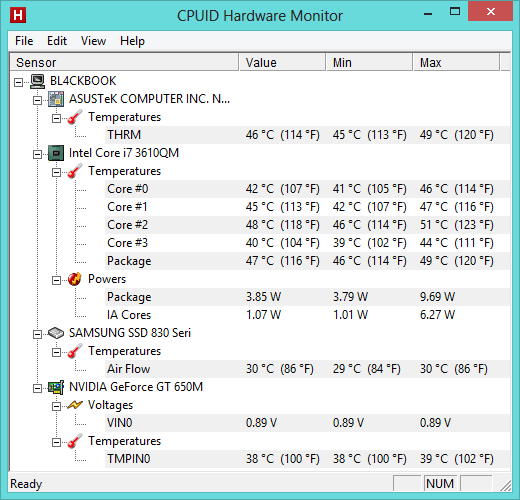Click the Value column header

point(282,62)
